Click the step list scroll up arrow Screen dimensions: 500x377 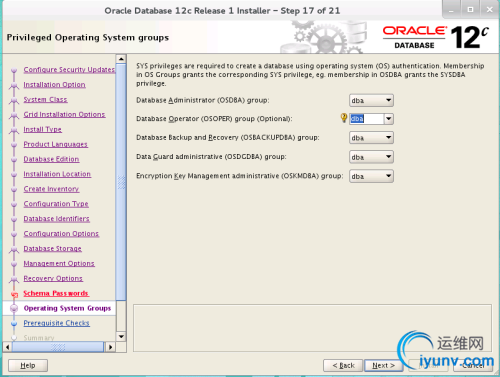(x=121, y=59)
